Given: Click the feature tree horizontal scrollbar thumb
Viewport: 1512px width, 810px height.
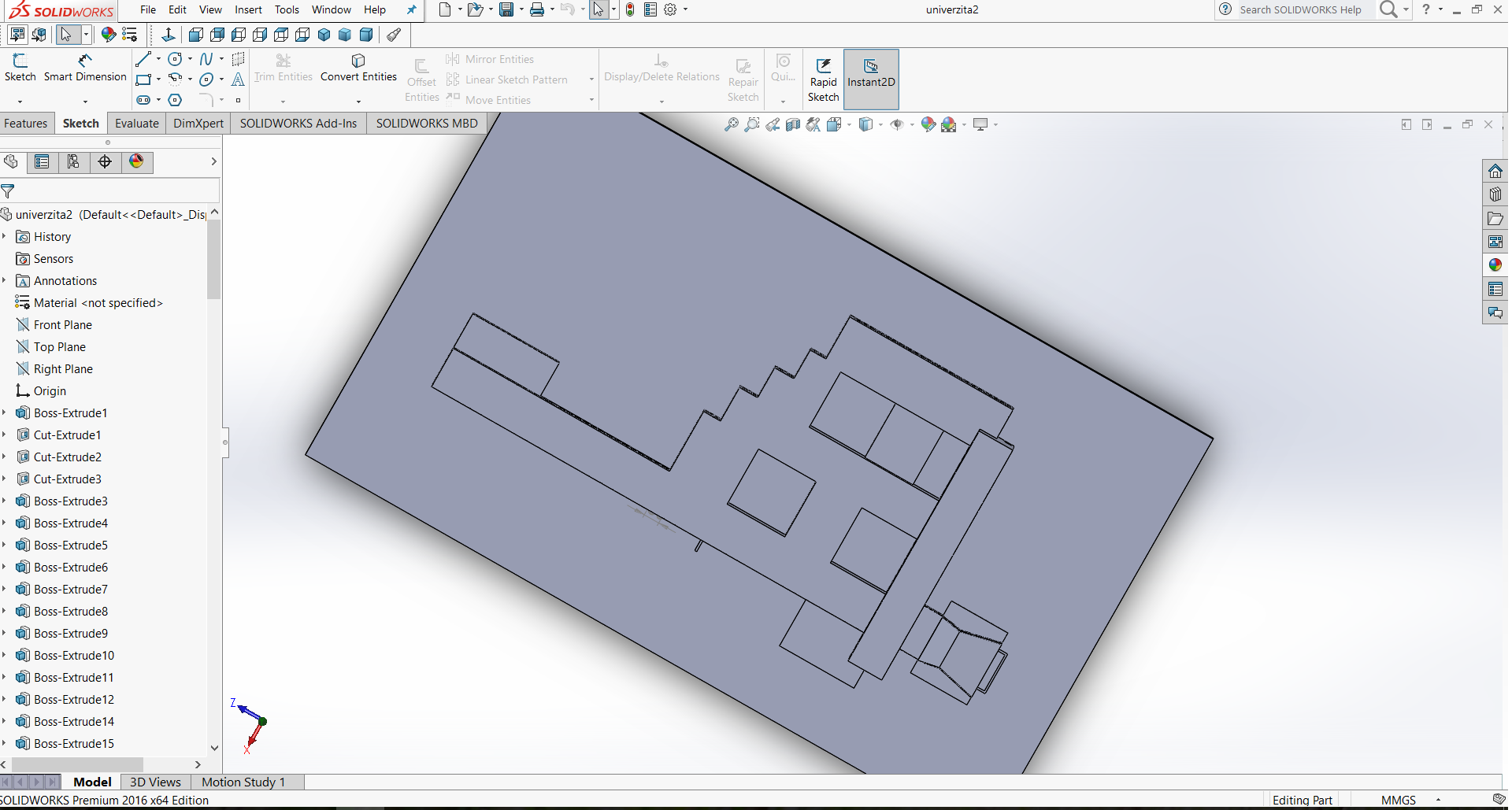Looking at the screenshot, I should 77,764.
